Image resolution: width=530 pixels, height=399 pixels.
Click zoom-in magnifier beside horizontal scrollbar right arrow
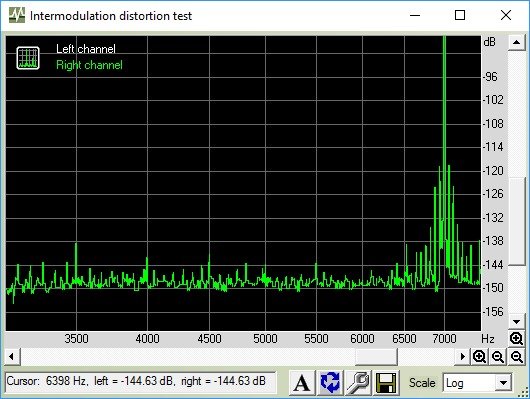pyautogui.click(x=480, y=356)
